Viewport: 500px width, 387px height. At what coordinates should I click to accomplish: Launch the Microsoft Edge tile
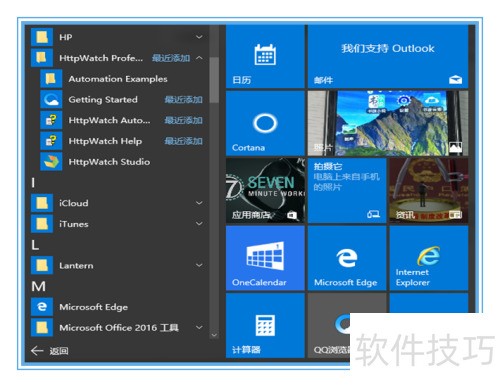347,258
